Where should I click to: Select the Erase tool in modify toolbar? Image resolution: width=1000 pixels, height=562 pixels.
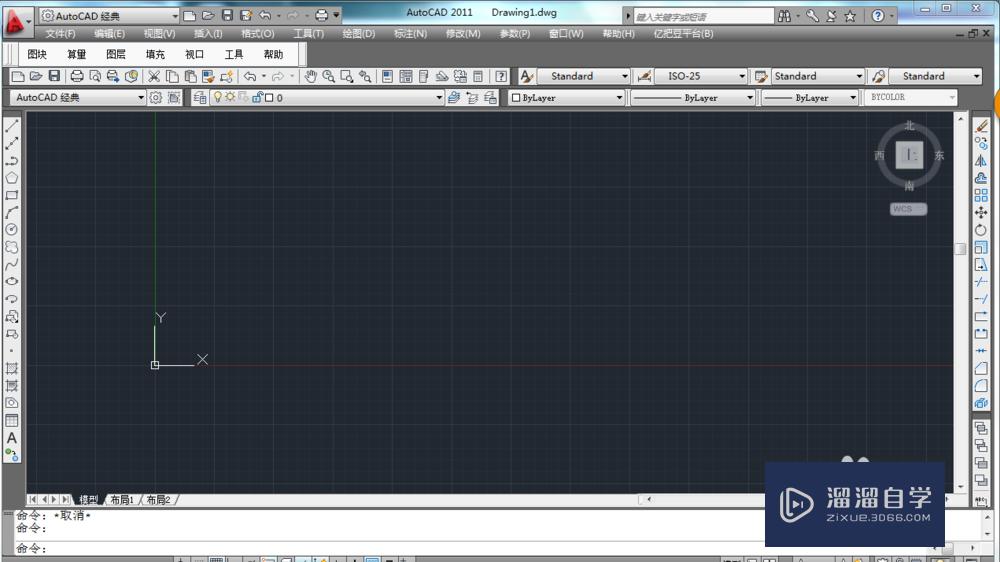(981, 126)
